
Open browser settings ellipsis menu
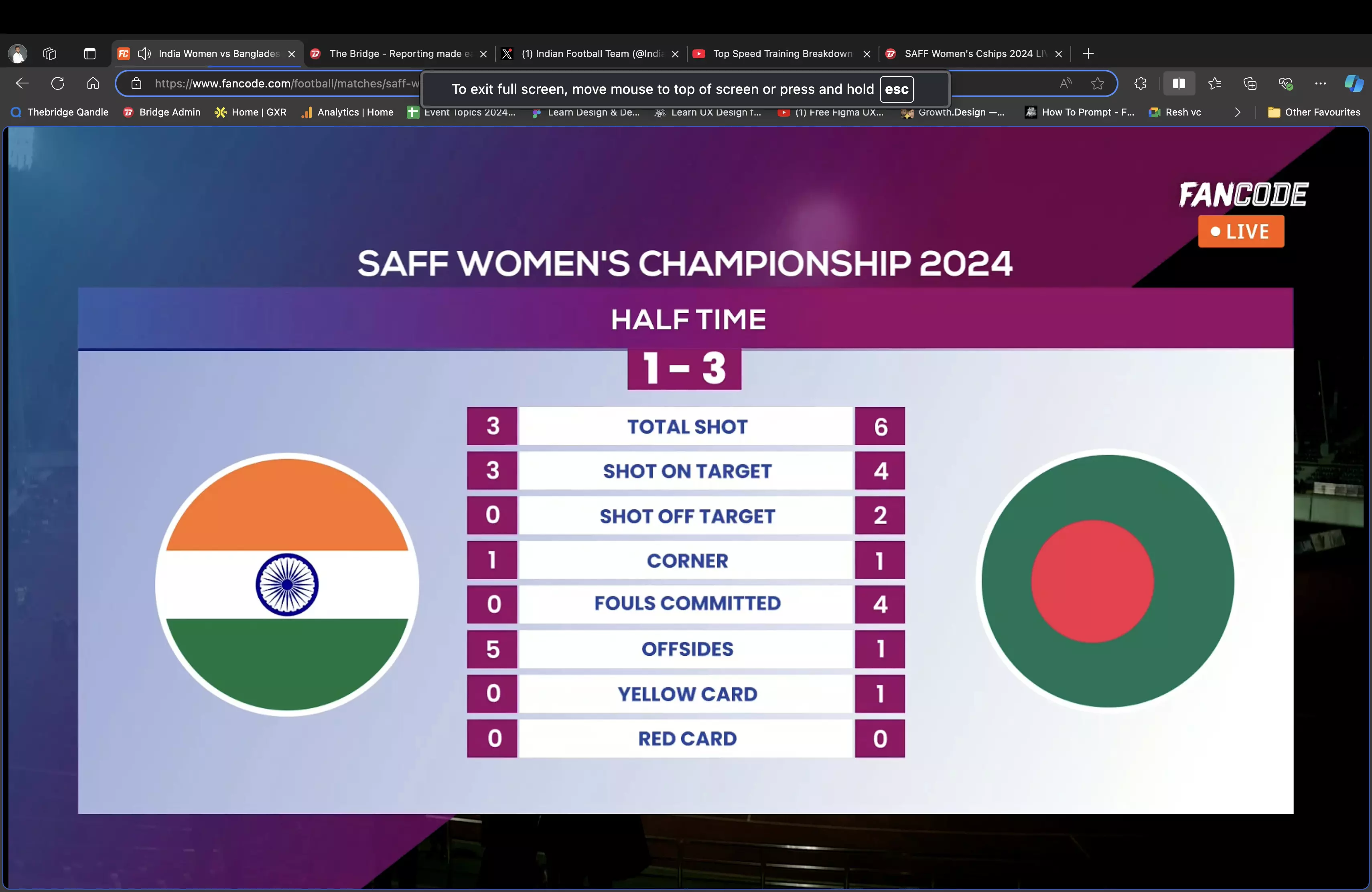[1321, 83]
